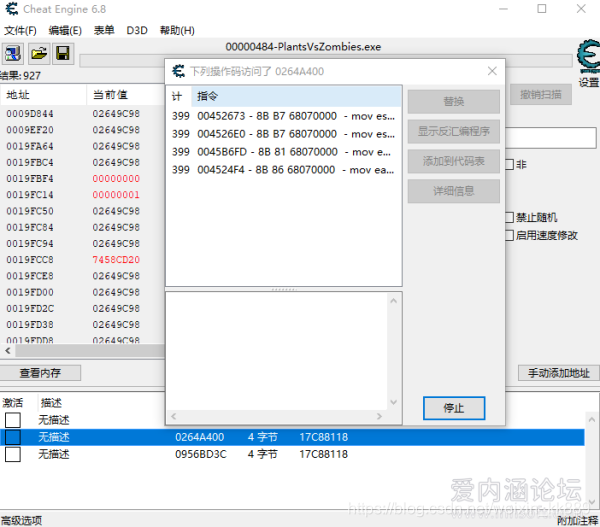This screenshot has width=600, height=527.
Task: Click the 计 column header
Action: click(x=179, y=96)
